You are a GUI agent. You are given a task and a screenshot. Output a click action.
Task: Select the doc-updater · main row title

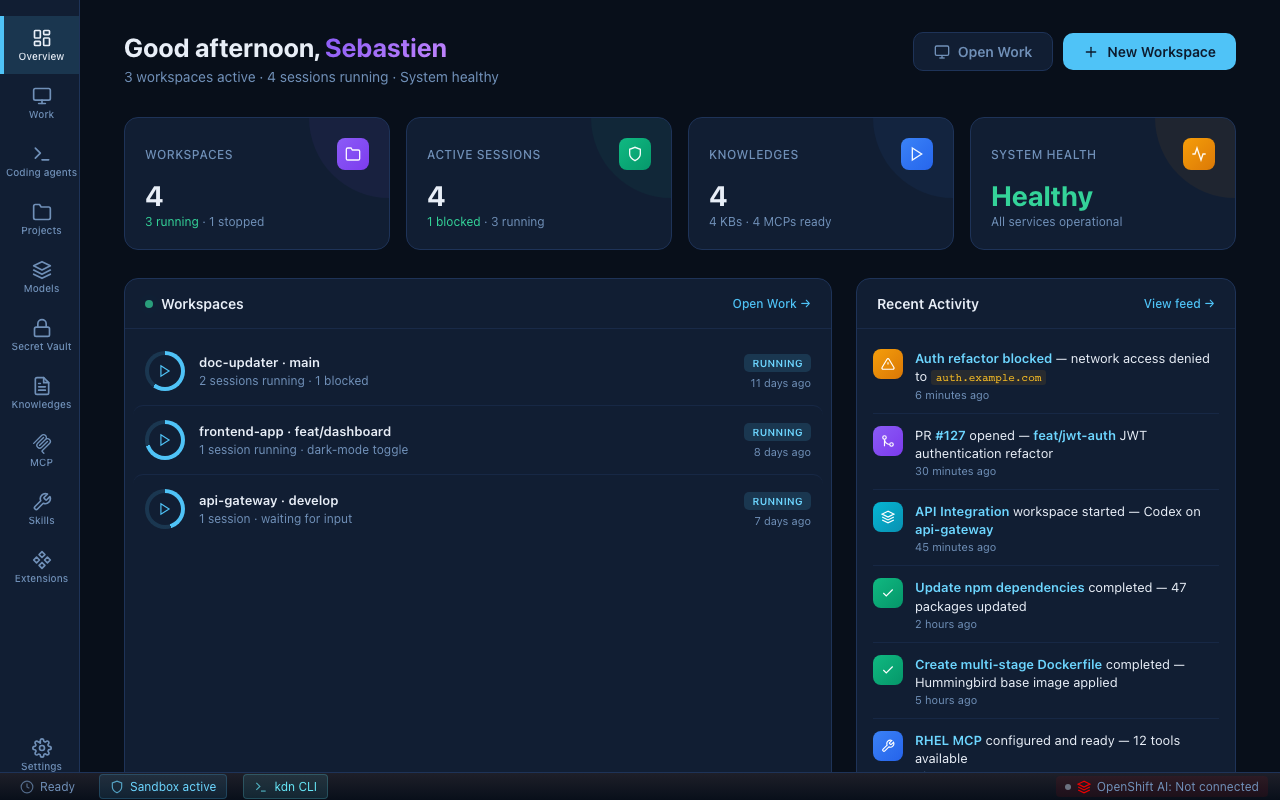click(259, 362)
